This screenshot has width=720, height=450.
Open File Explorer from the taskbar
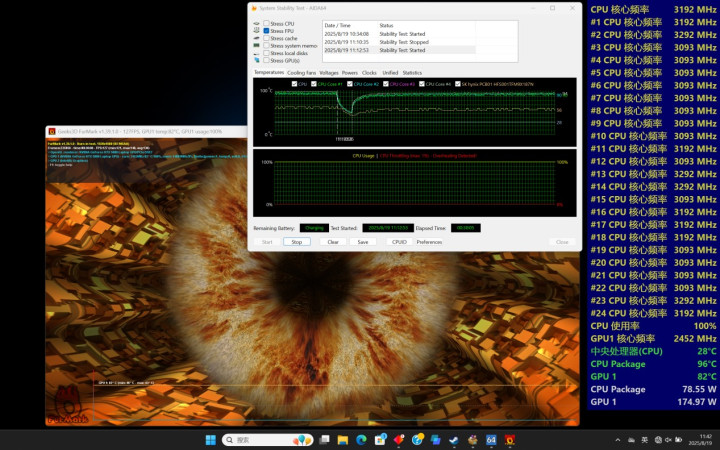click(x=343, y=440)
